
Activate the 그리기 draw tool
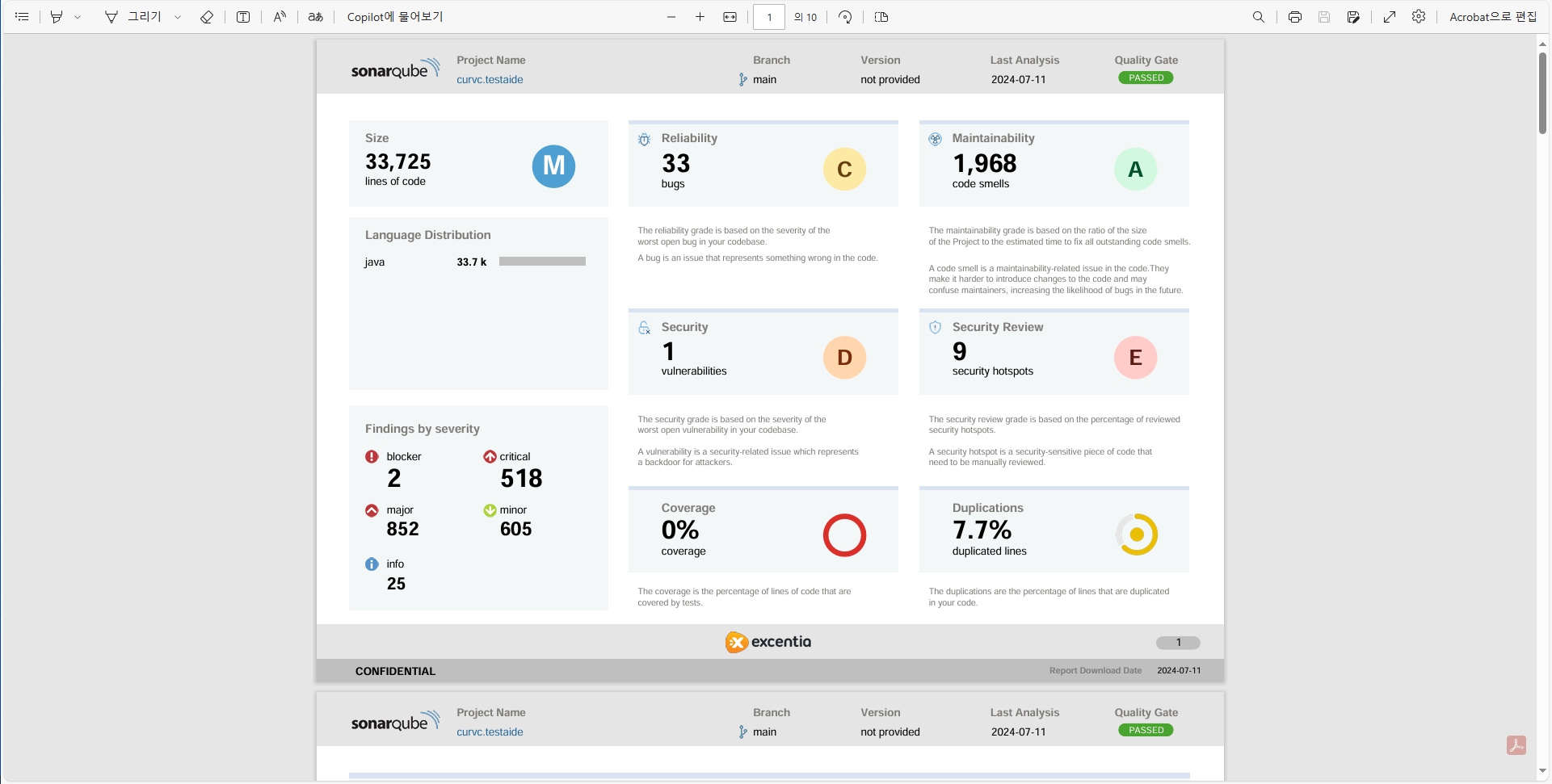133,17
